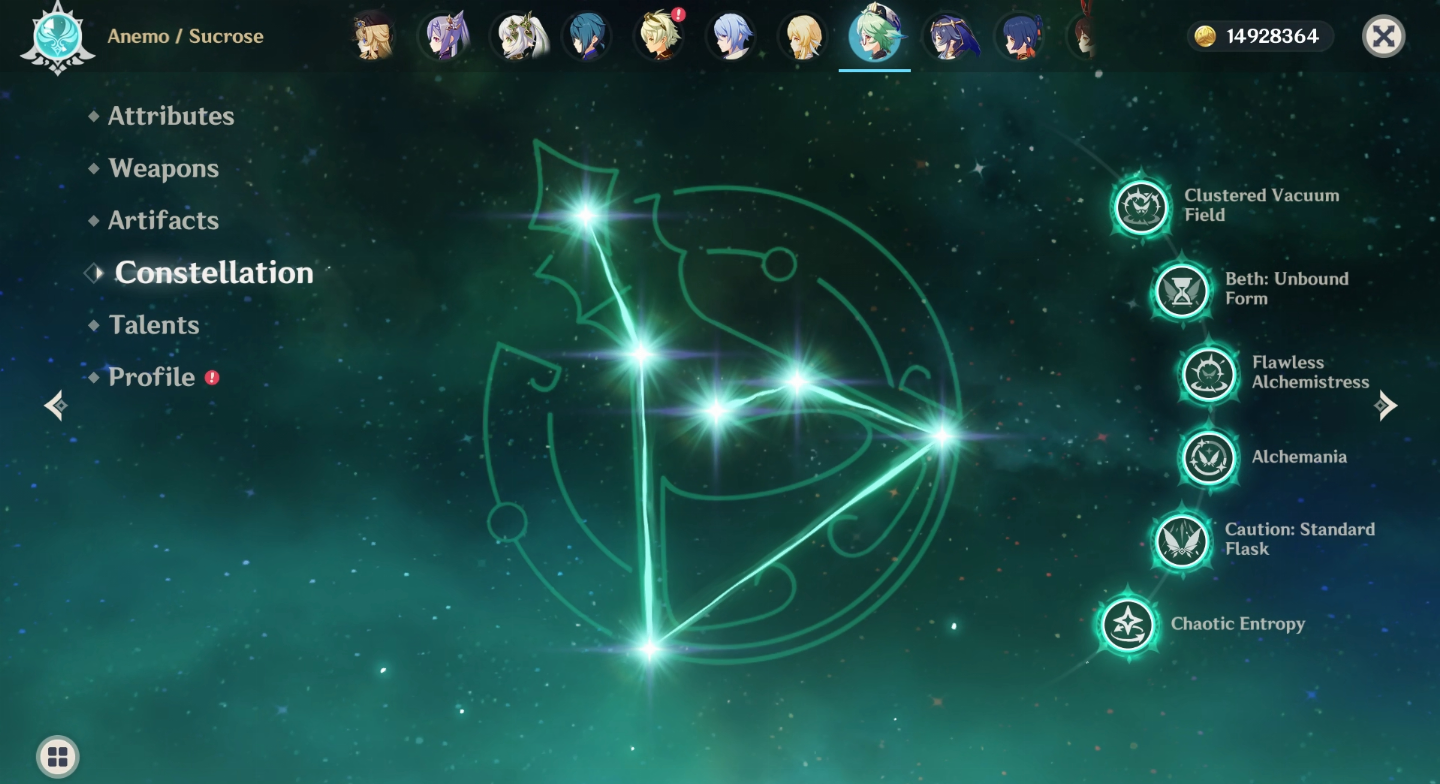Select Chaotic Entropy constellation icon
Viewport: 1440px width, 784px height.
[1128, 625]
